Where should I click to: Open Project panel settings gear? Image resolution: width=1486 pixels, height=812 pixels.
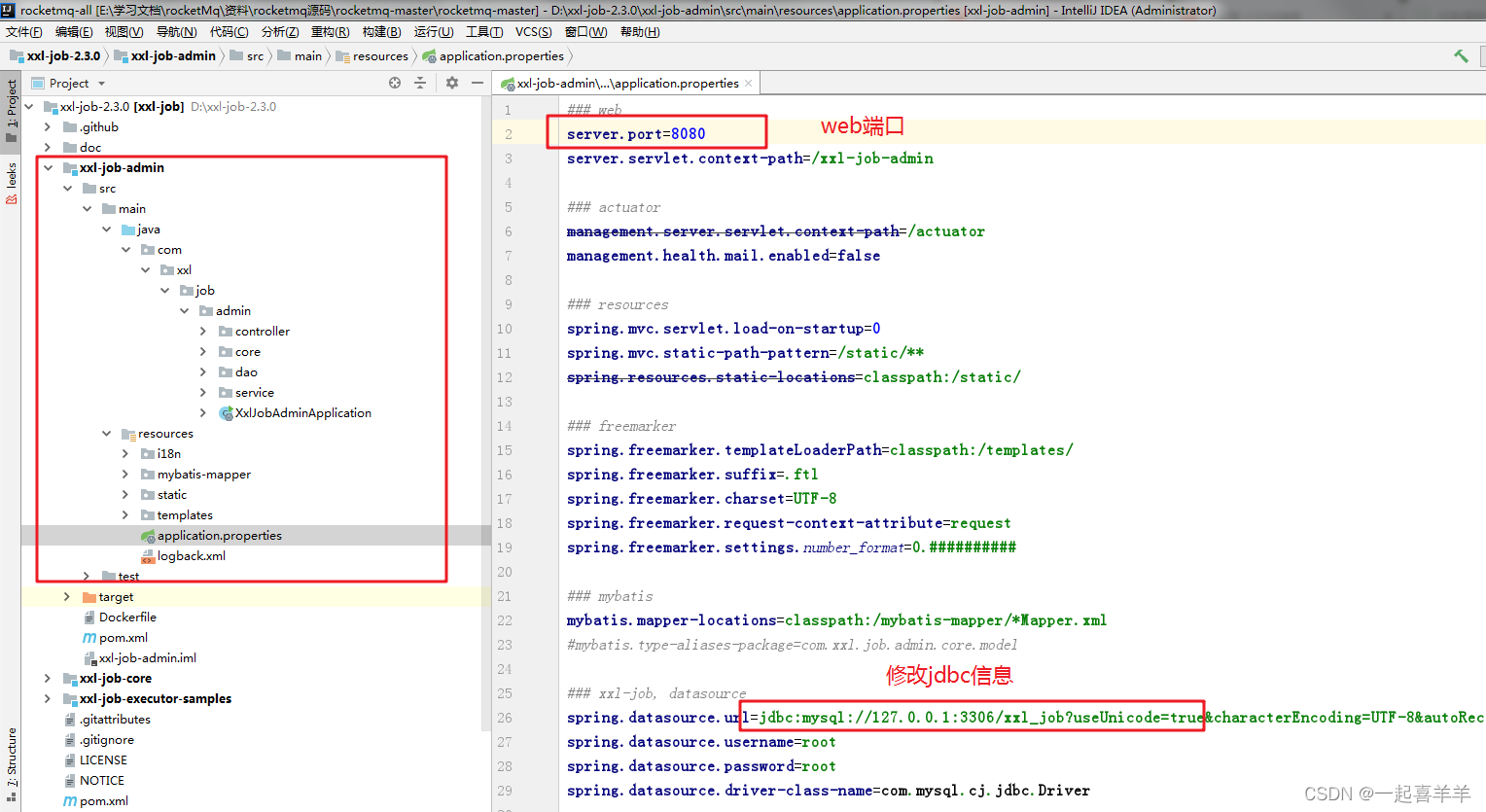[x=452, y=84]
